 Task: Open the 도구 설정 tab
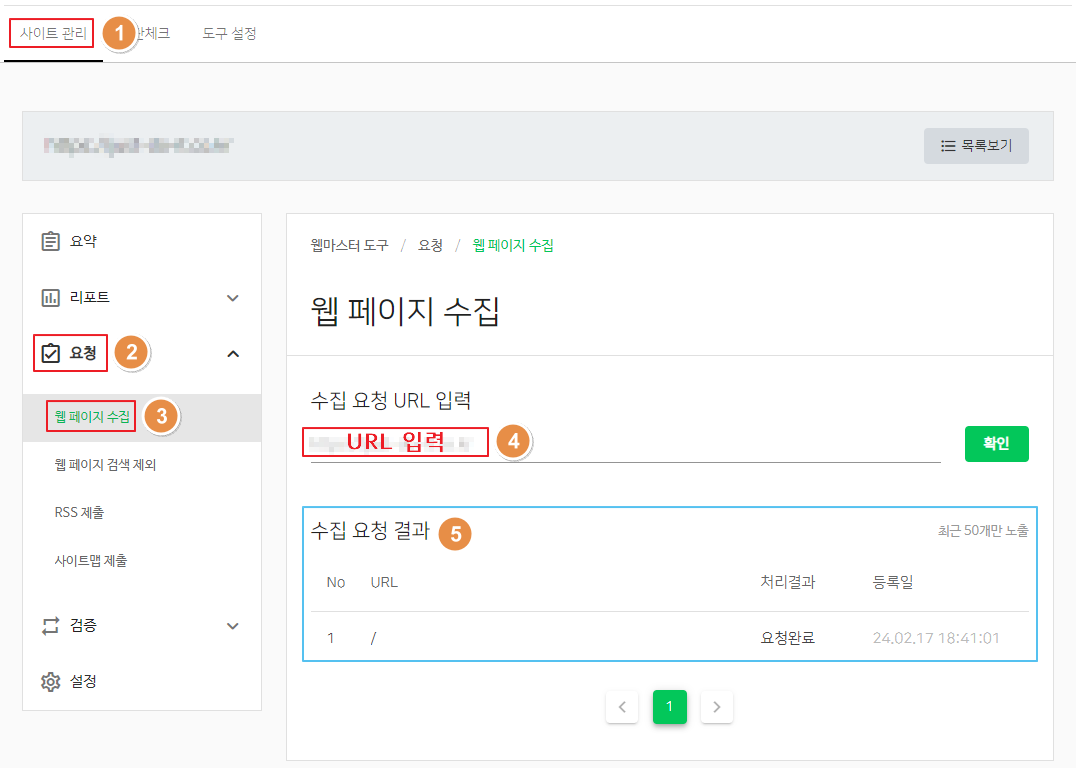click(229, 33)
